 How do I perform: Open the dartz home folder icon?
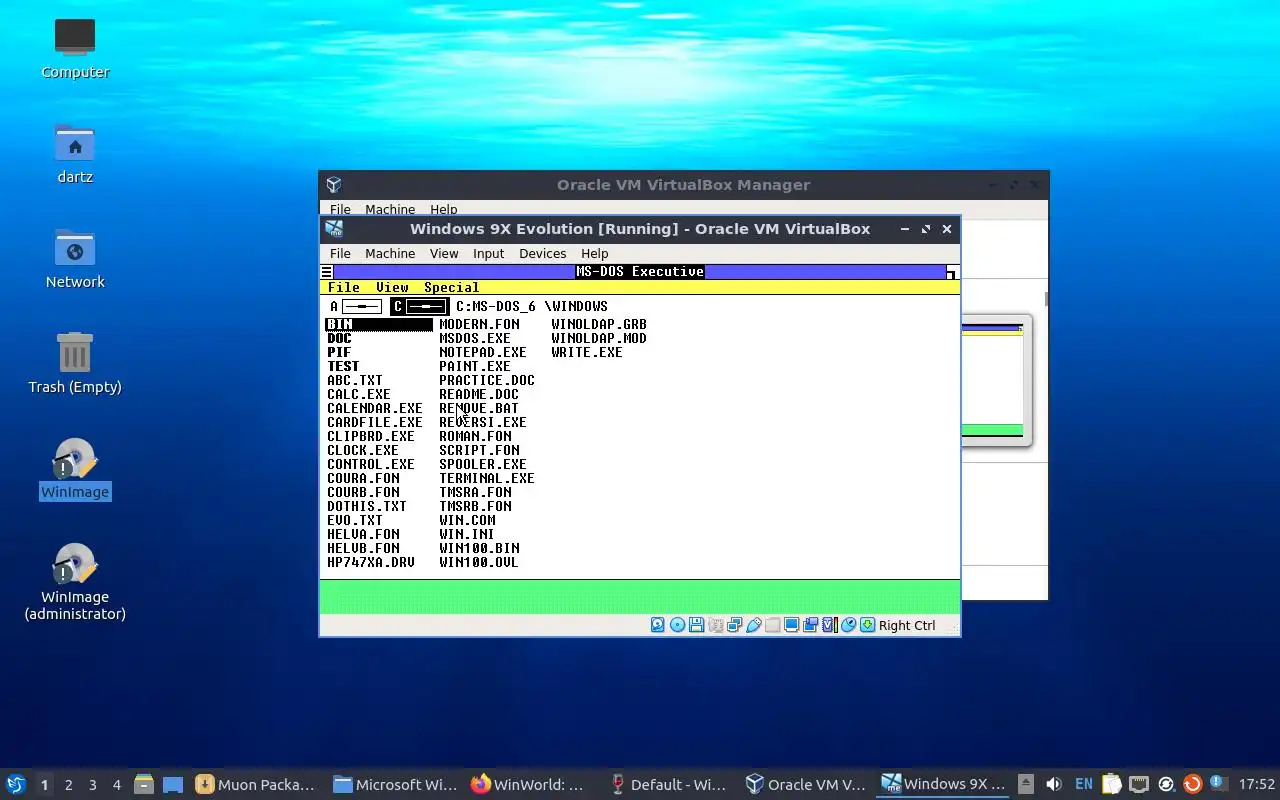pyautogui.click(x=75, y=153)
